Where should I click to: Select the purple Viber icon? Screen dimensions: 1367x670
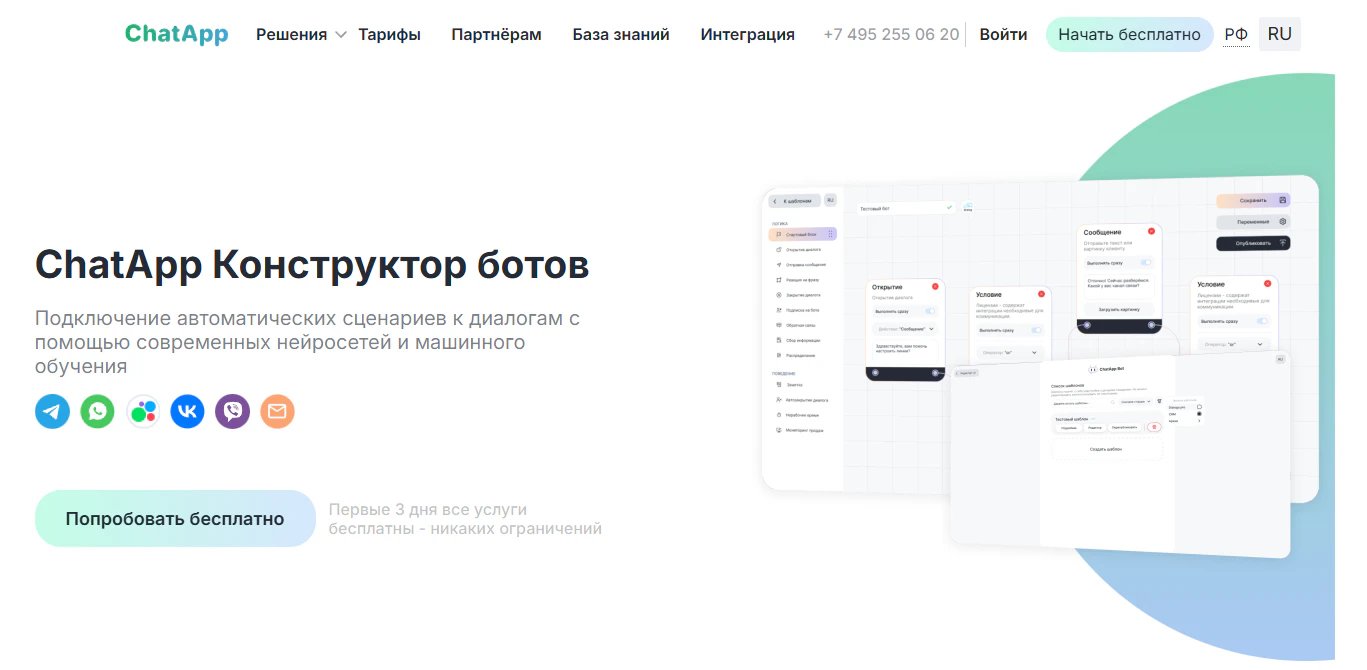232,411
